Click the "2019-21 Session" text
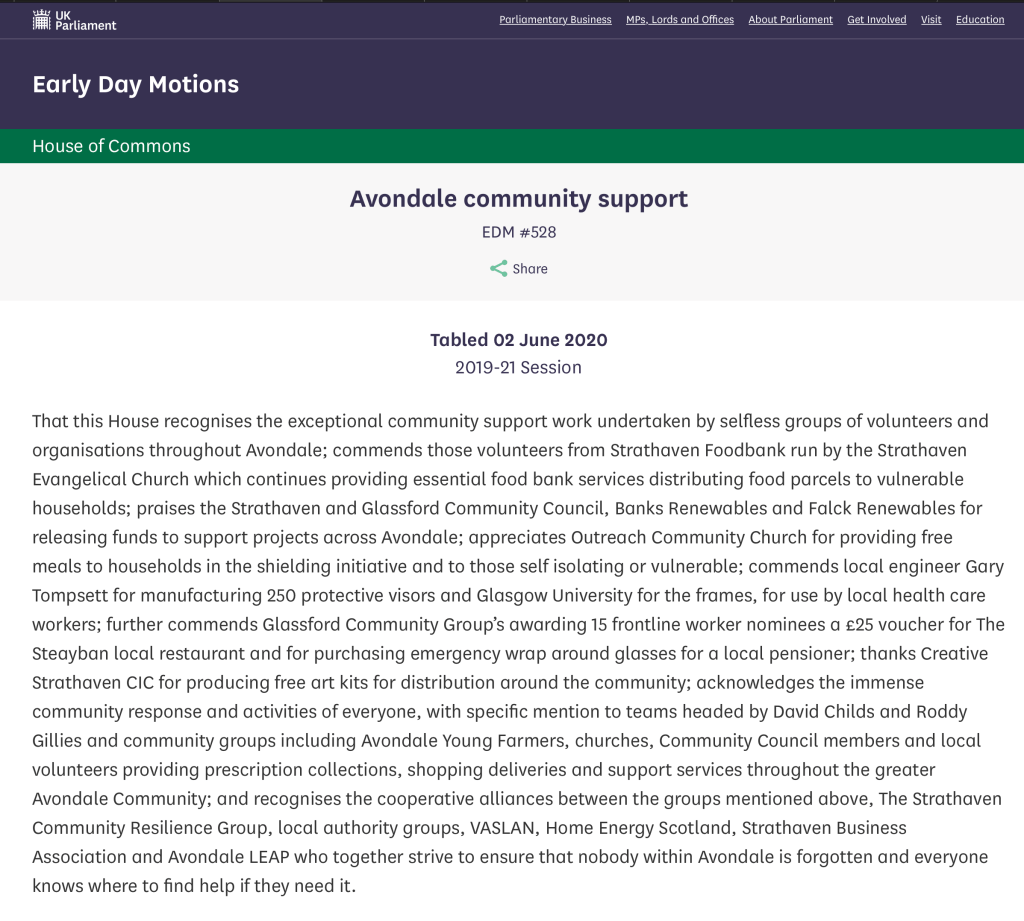 coord(518,367)
